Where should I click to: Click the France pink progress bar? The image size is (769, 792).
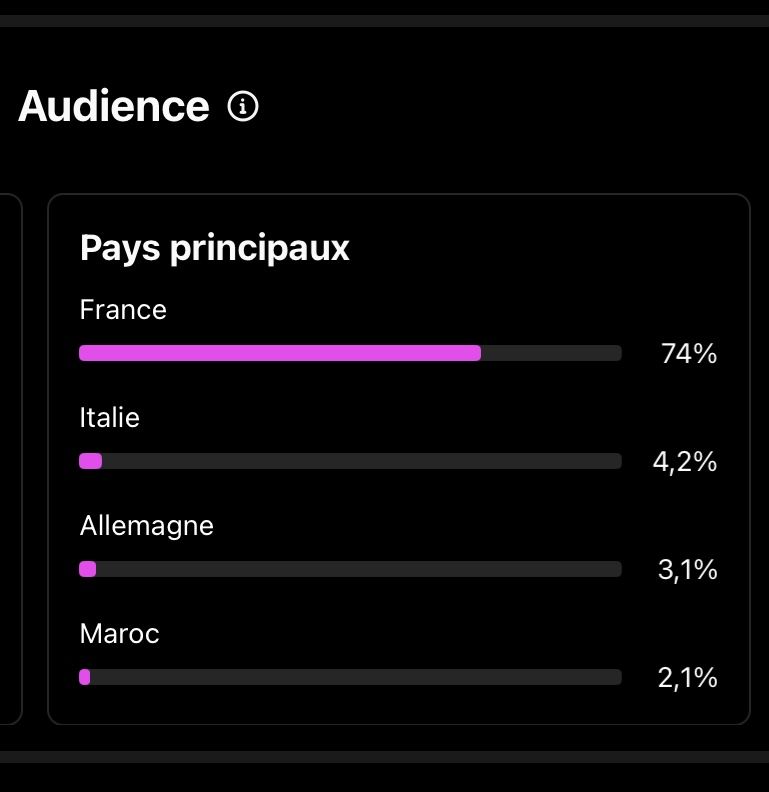280,353
